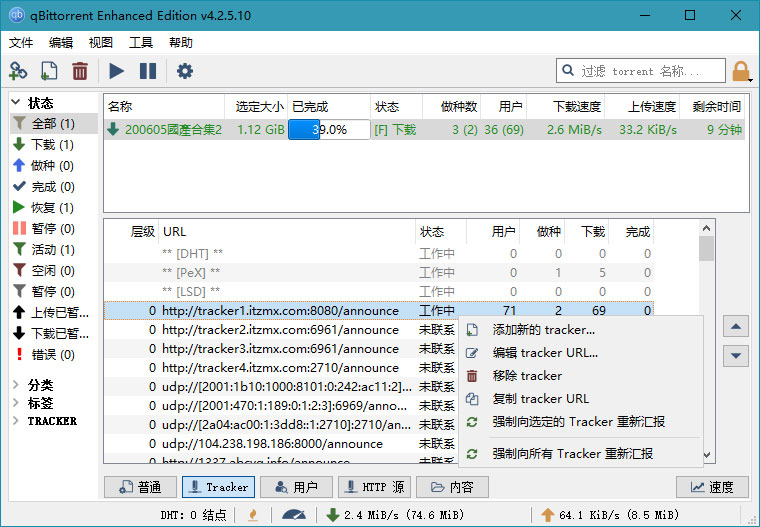
Task: Select the 恢复 (1) filter
Action: [x=54, y=208]
